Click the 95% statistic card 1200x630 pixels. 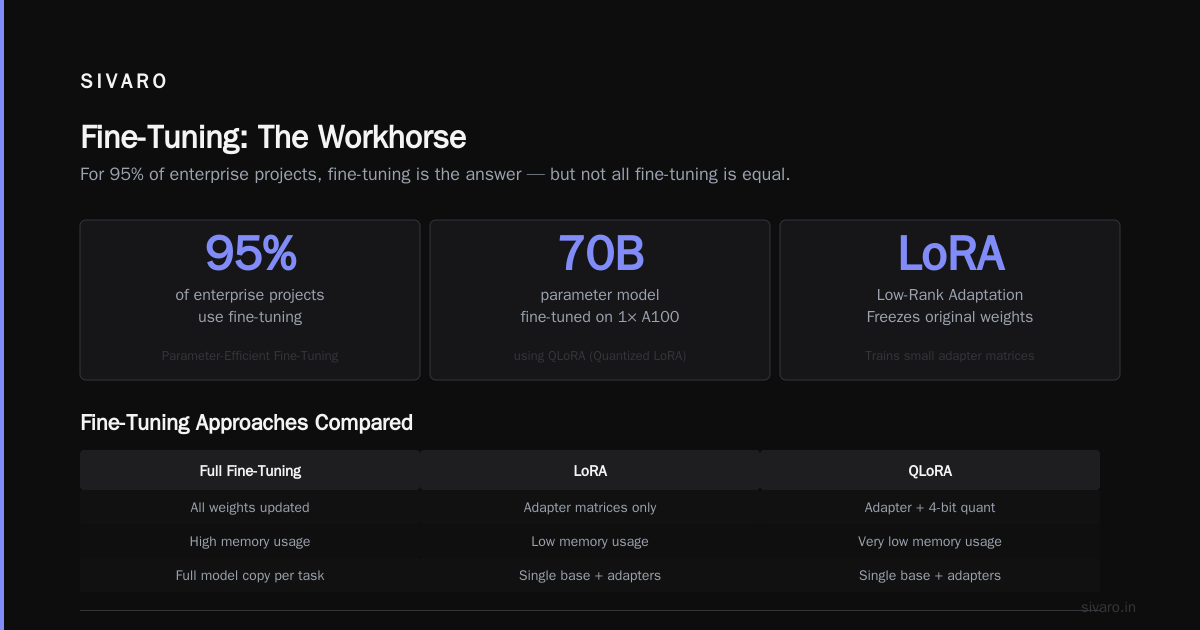pyautogui.click(x=250, y=300)
